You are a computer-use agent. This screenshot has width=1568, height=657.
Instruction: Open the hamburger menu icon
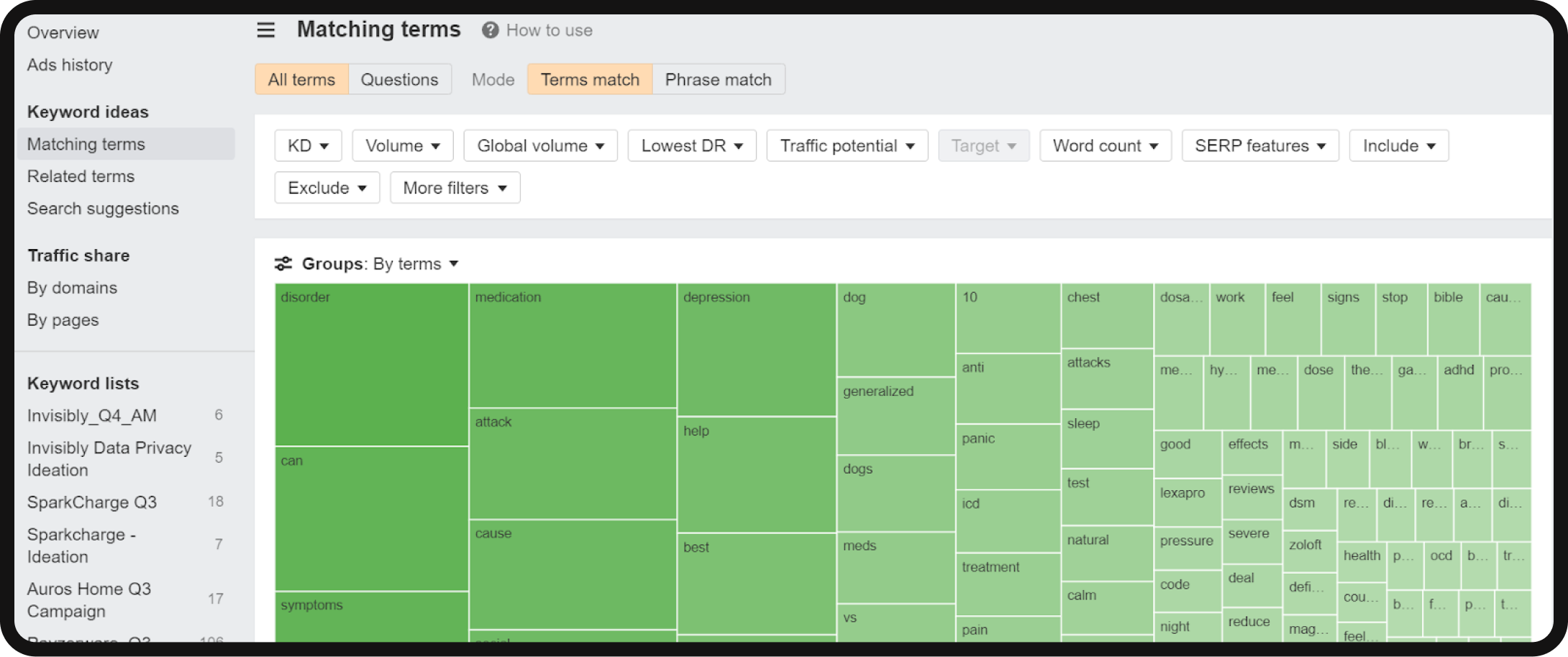pos(266,30)
